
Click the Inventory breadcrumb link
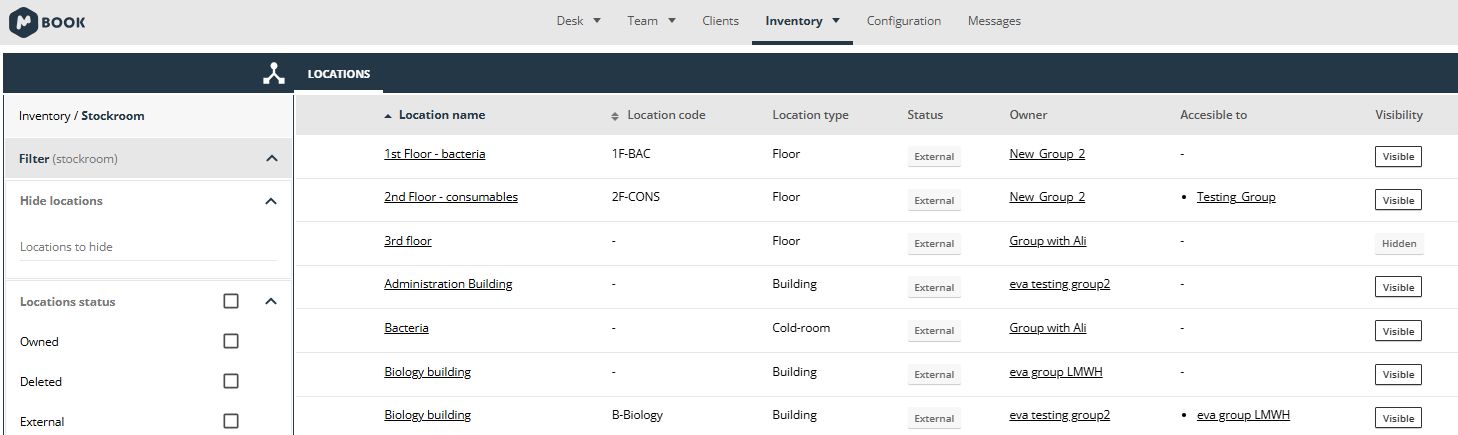[x=44, y=116]
